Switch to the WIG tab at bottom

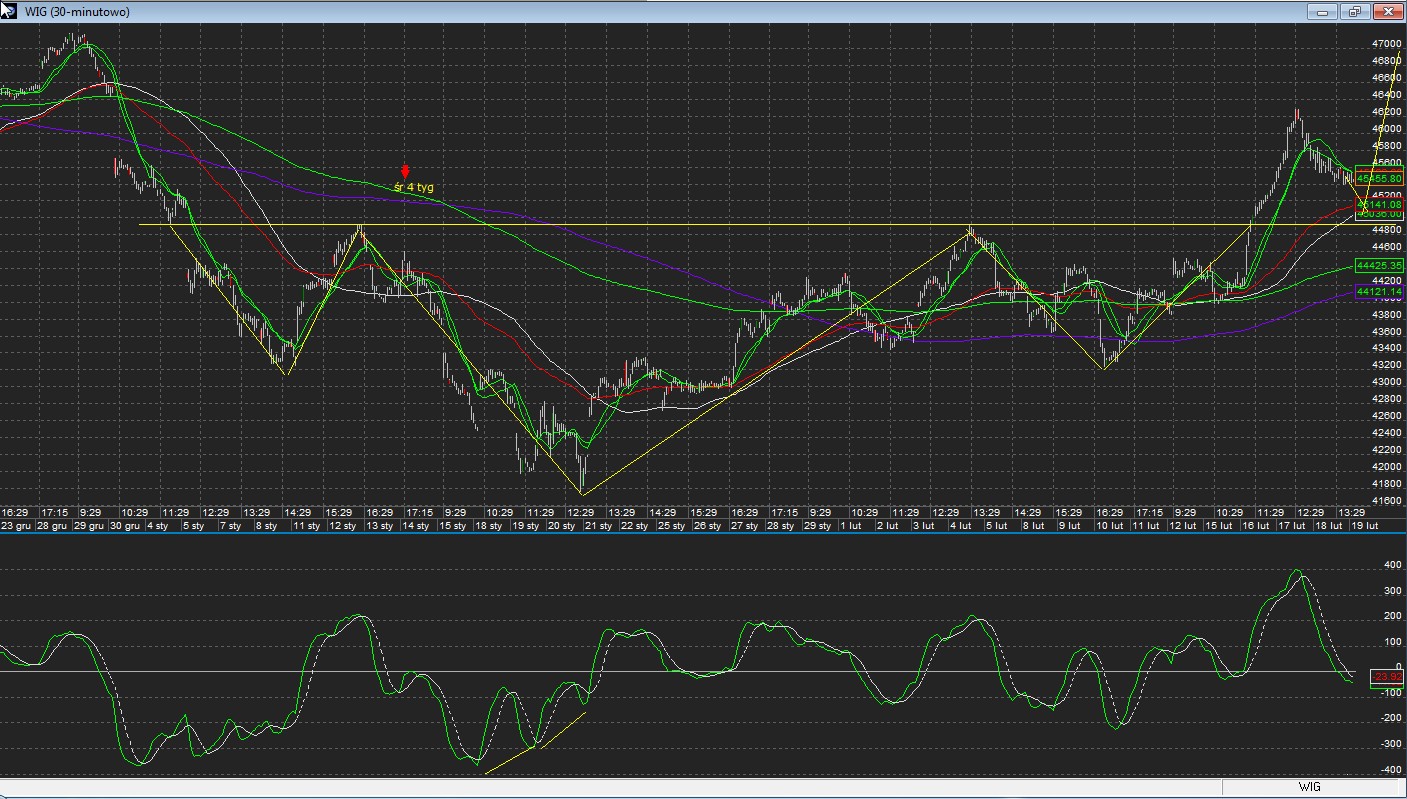tap(1308, 787)
